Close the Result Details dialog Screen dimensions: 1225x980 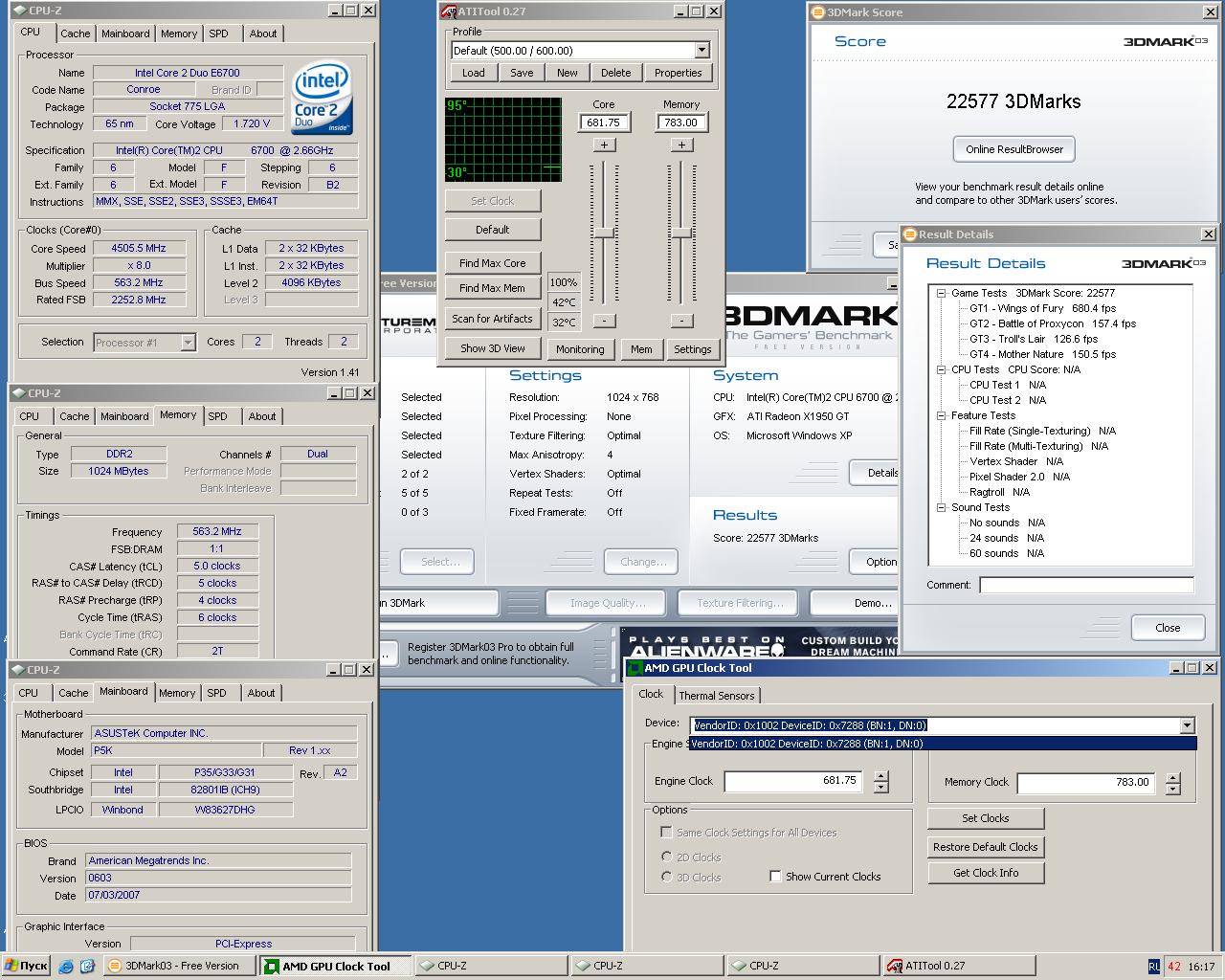tap(1168, 628)
